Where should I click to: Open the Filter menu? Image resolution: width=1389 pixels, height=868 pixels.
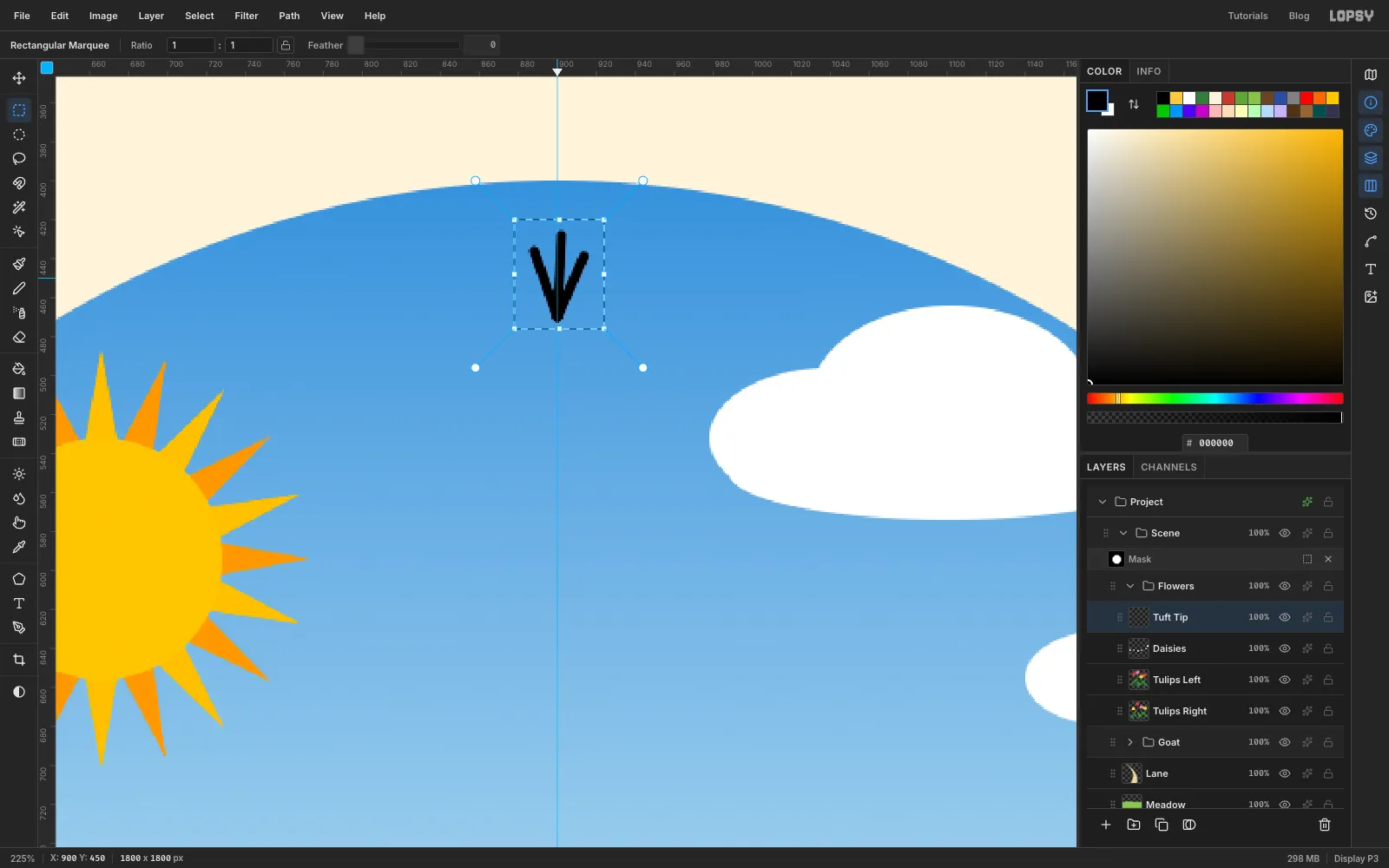pyautogui.click(x=247, y=16)
